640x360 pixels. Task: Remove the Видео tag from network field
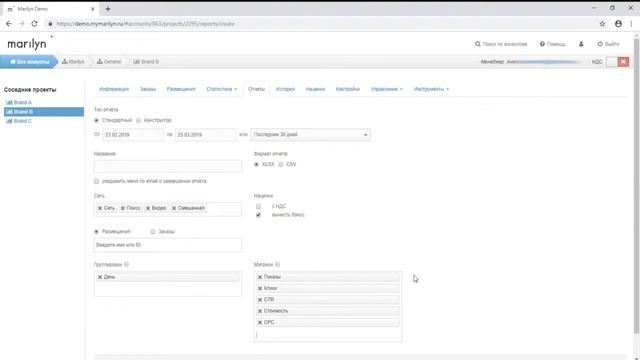point(148,208)
